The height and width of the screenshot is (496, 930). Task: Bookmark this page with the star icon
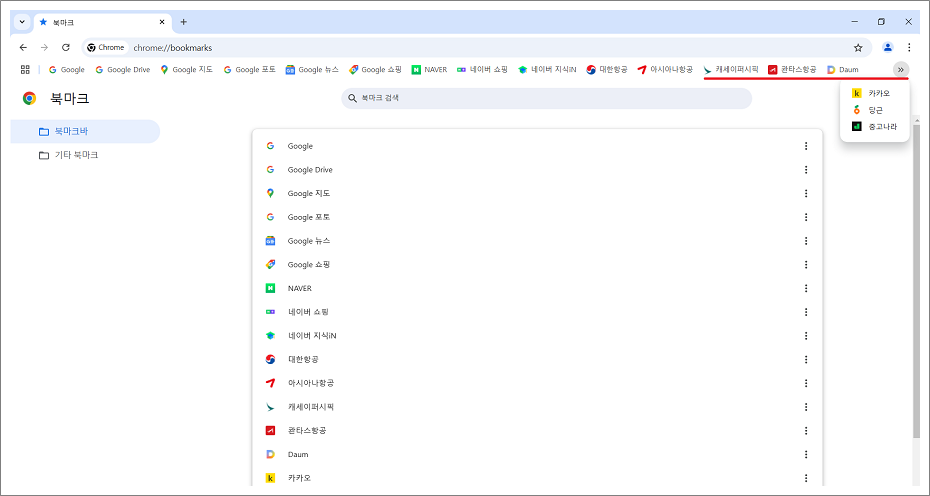(x=858, y=47)
